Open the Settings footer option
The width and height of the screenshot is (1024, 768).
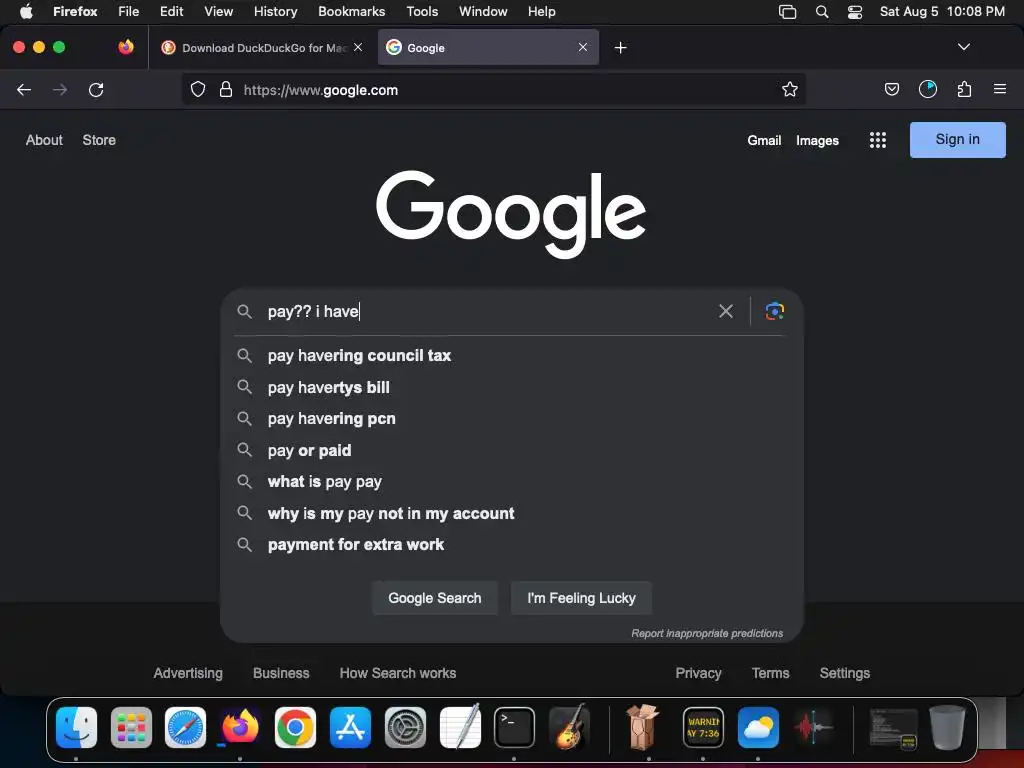(844, 673)
